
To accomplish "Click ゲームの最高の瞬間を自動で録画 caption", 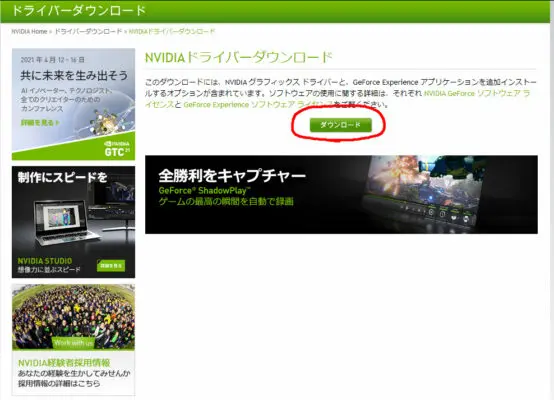I will [226, 201].
